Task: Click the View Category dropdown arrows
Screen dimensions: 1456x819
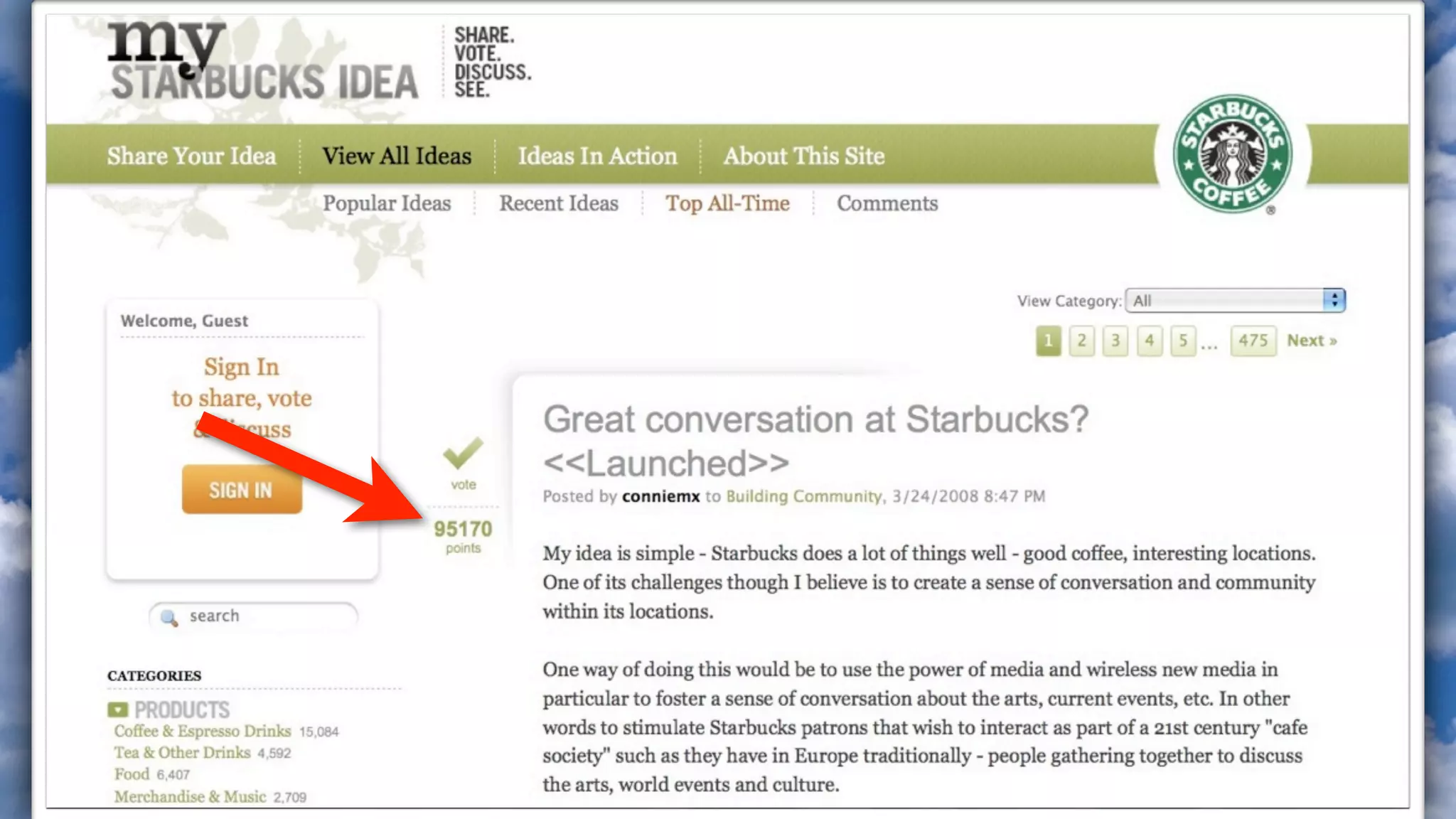Action: tap(1334, 301)
